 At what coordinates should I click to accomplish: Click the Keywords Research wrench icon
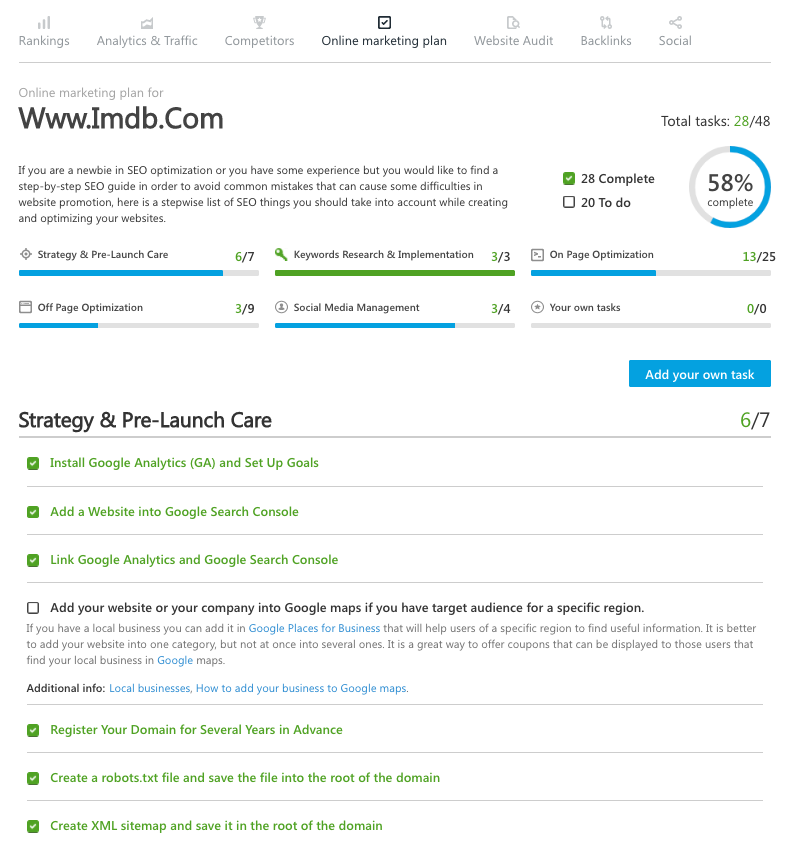[281, 255]
